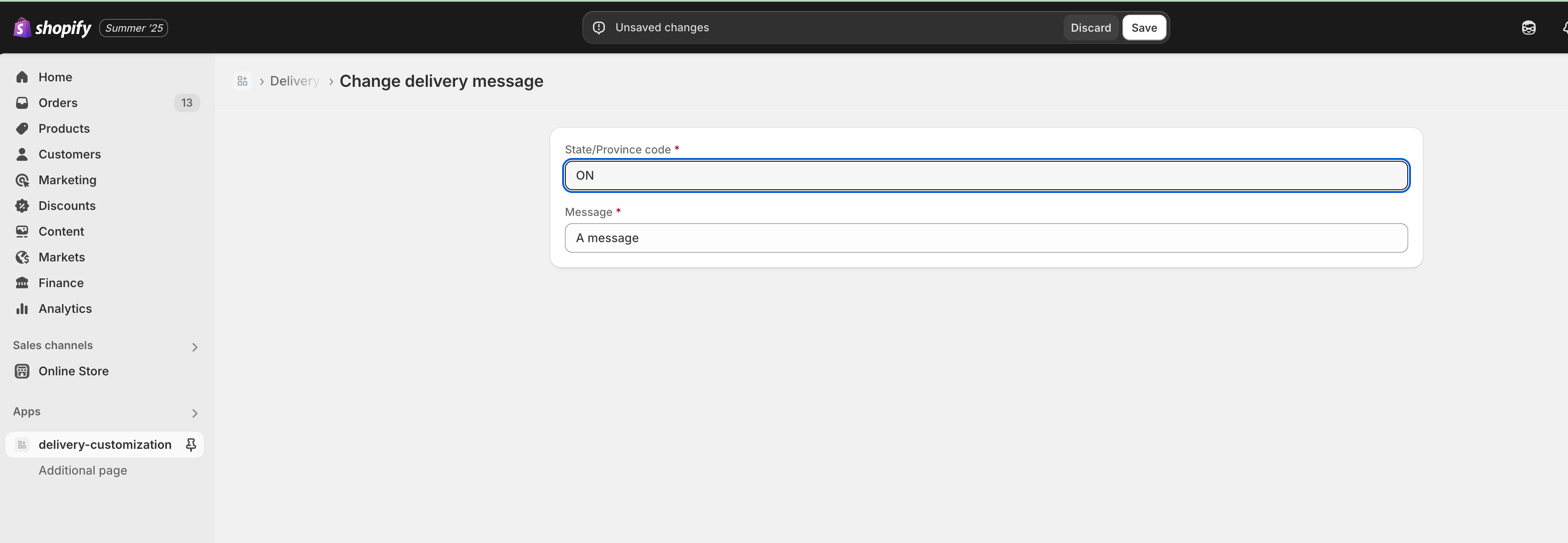Click the Finance bank icon
The height and width of the screenshot is (543, 1568).
[22, 283]
